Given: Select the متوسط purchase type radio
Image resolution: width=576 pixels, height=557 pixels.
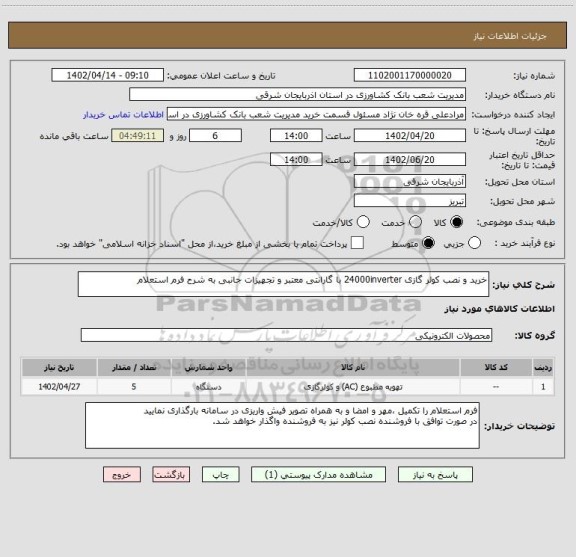Looking at the screenshot, I should (x=428, y=243).
